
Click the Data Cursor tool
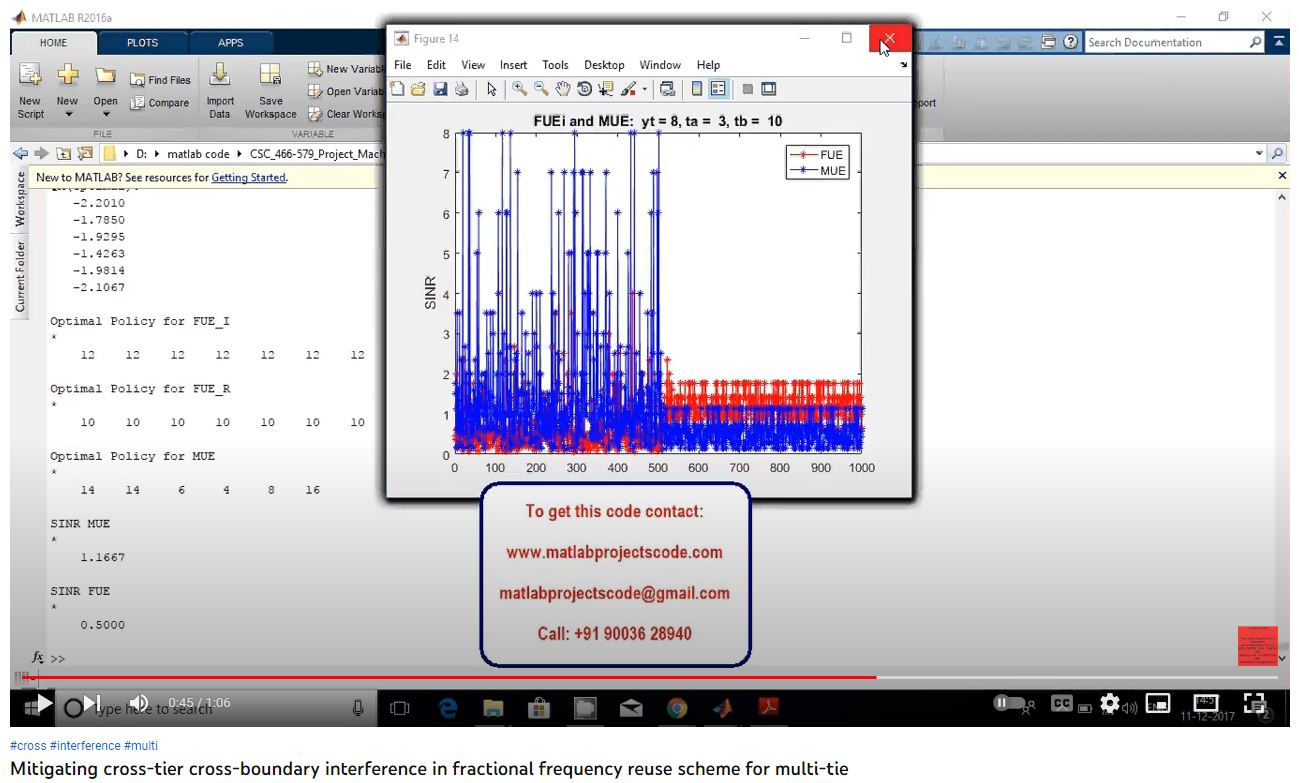click(x=606, y=89)
